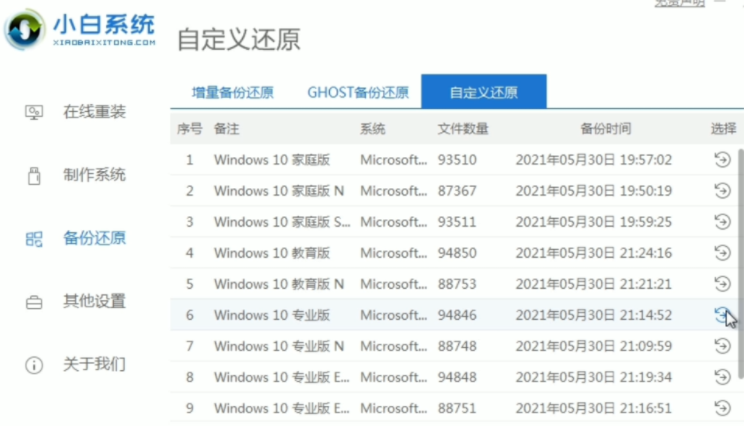Select row text Windows 10 家庭版
This screenshot has width=744, height=427.
[x=272, y=160]
